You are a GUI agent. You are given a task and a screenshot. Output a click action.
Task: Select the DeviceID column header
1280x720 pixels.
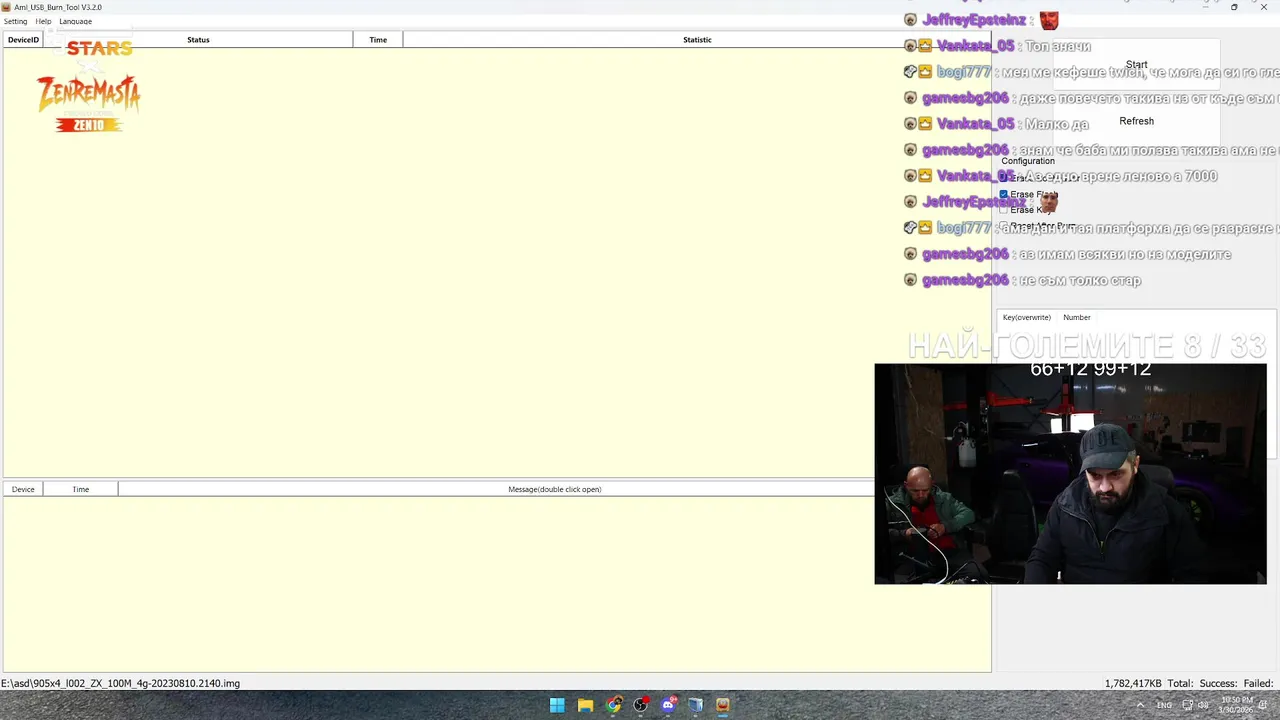[x=23, y=40]
